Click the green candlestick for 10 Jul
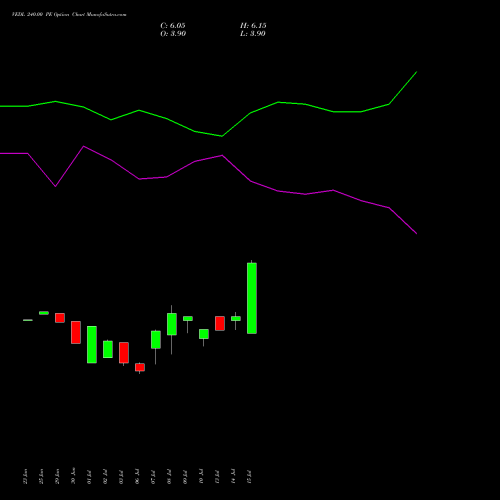The width and height of the screenshot is (500, 500). coord(204,334)
